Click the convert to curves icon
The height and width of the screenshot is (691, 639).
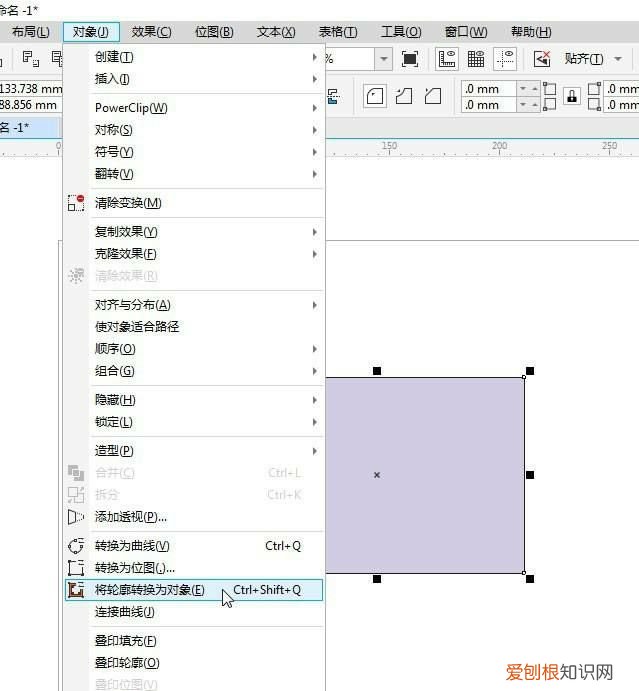coord(76,546)
